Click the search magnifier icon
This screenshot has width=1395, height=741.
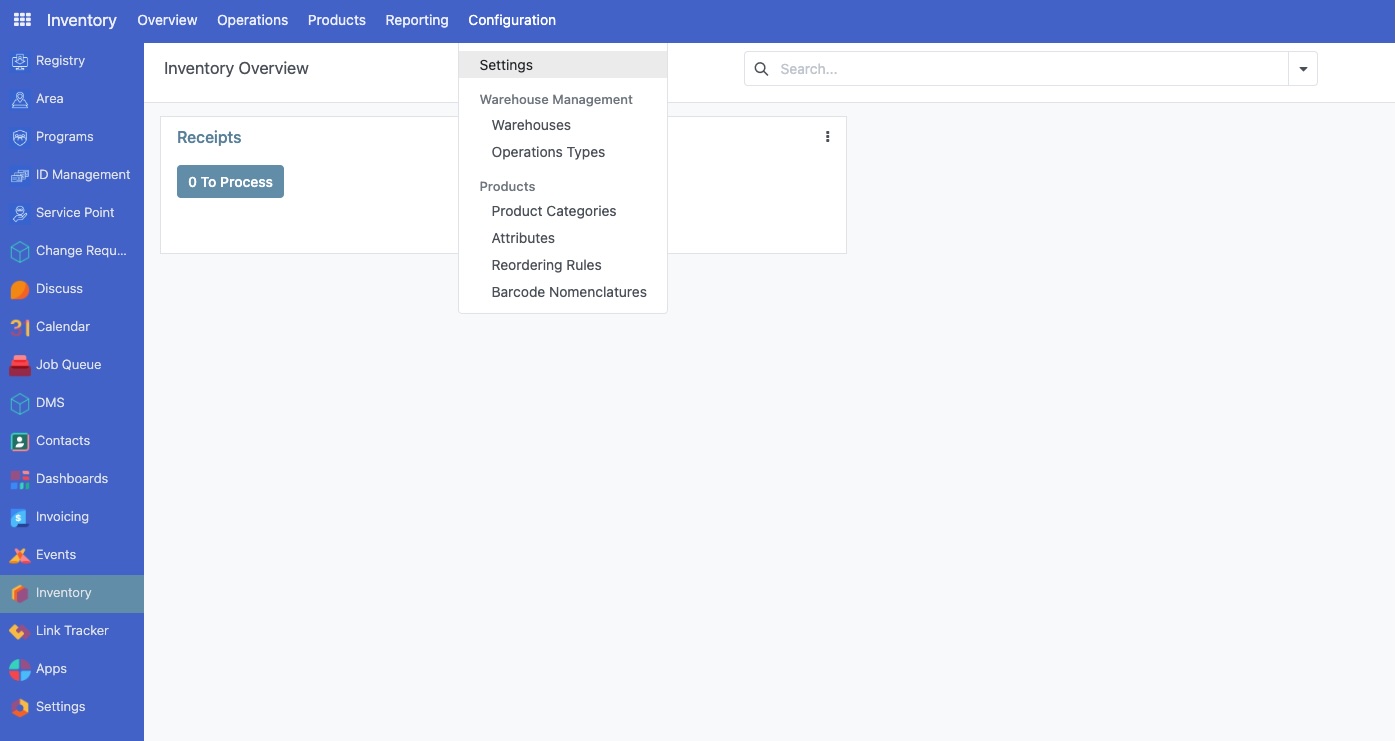[761, 69]
